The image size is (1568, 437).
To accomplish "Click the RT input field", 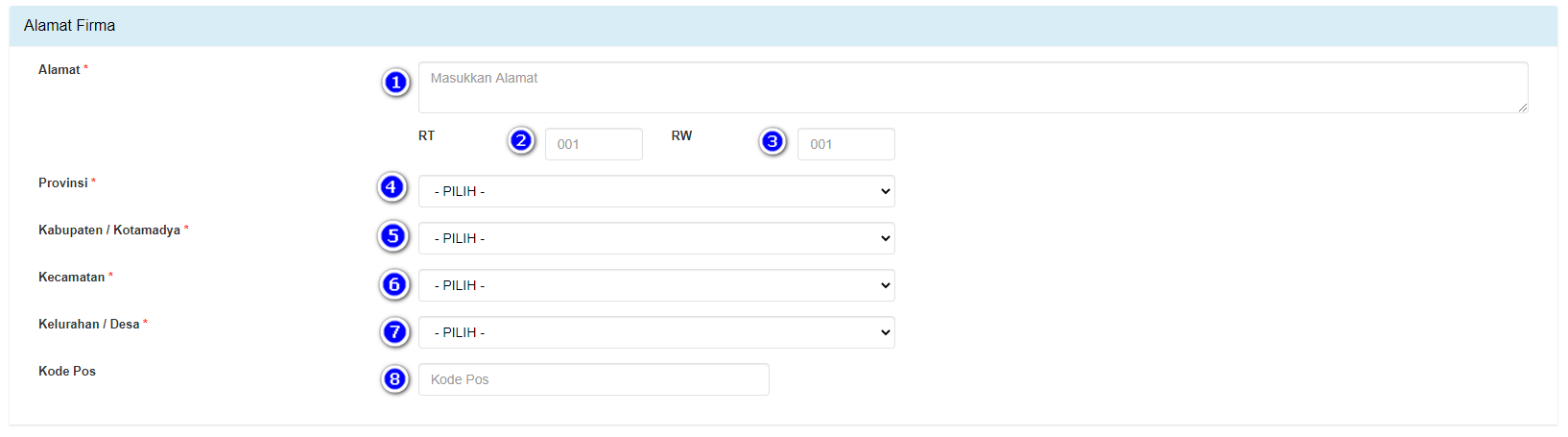I will [593, 144].
